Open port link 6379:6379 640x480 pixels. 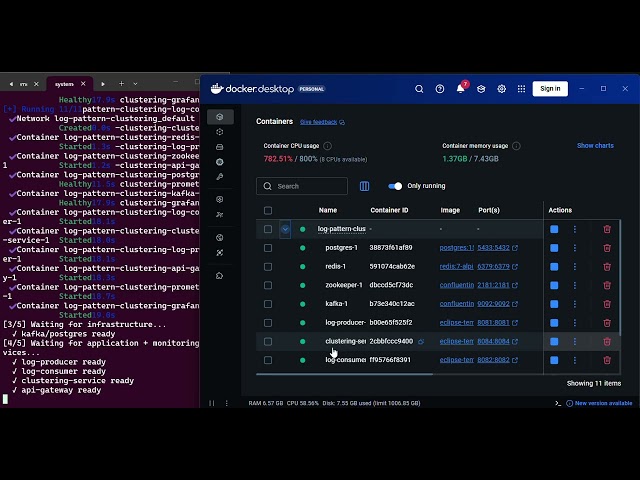coord(493,267)
